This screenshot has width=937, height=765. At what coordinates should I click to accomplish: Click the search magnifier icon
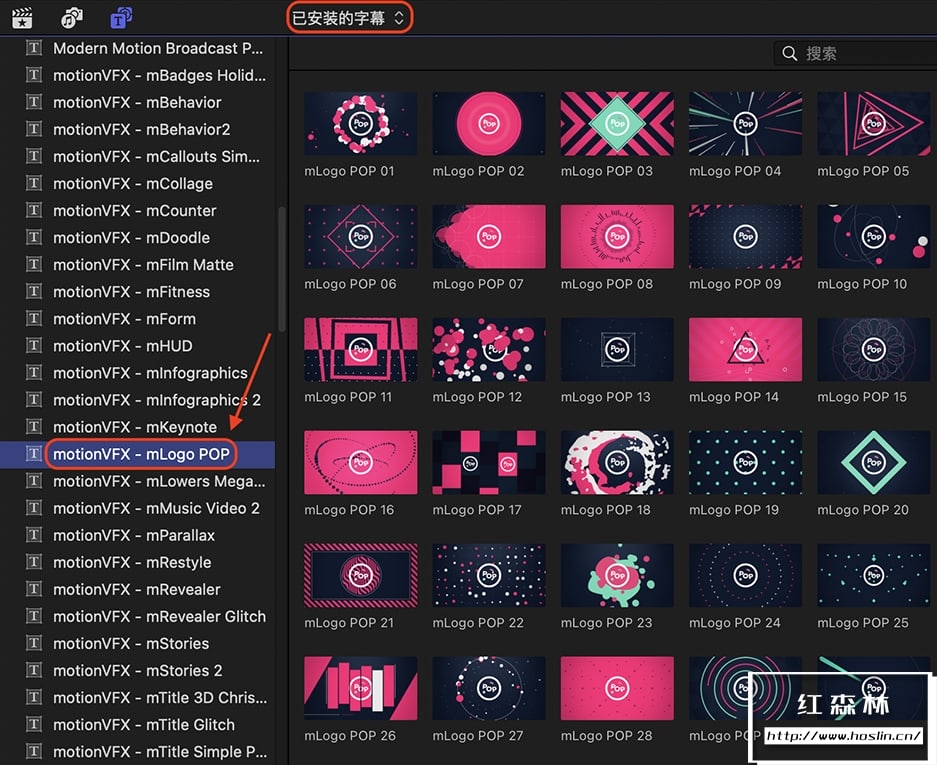click(x=789, y=53)
